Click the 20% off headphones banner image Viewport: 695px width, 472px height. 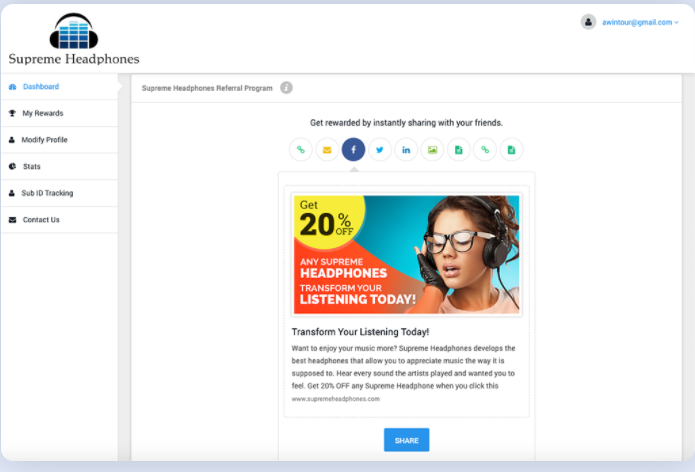click(406, 254)
